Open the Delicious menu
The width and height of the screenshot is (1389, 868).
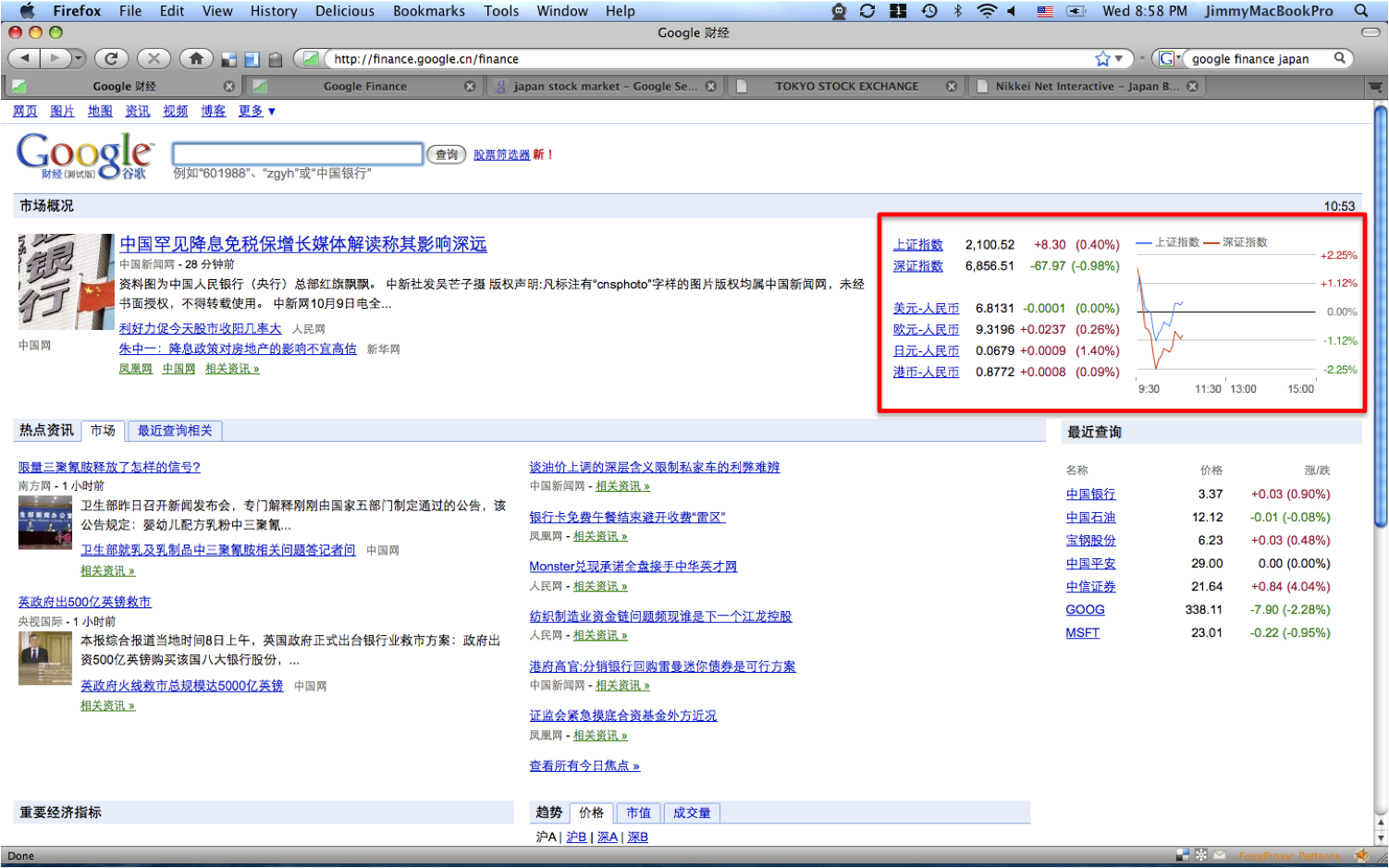pos(345,11)
